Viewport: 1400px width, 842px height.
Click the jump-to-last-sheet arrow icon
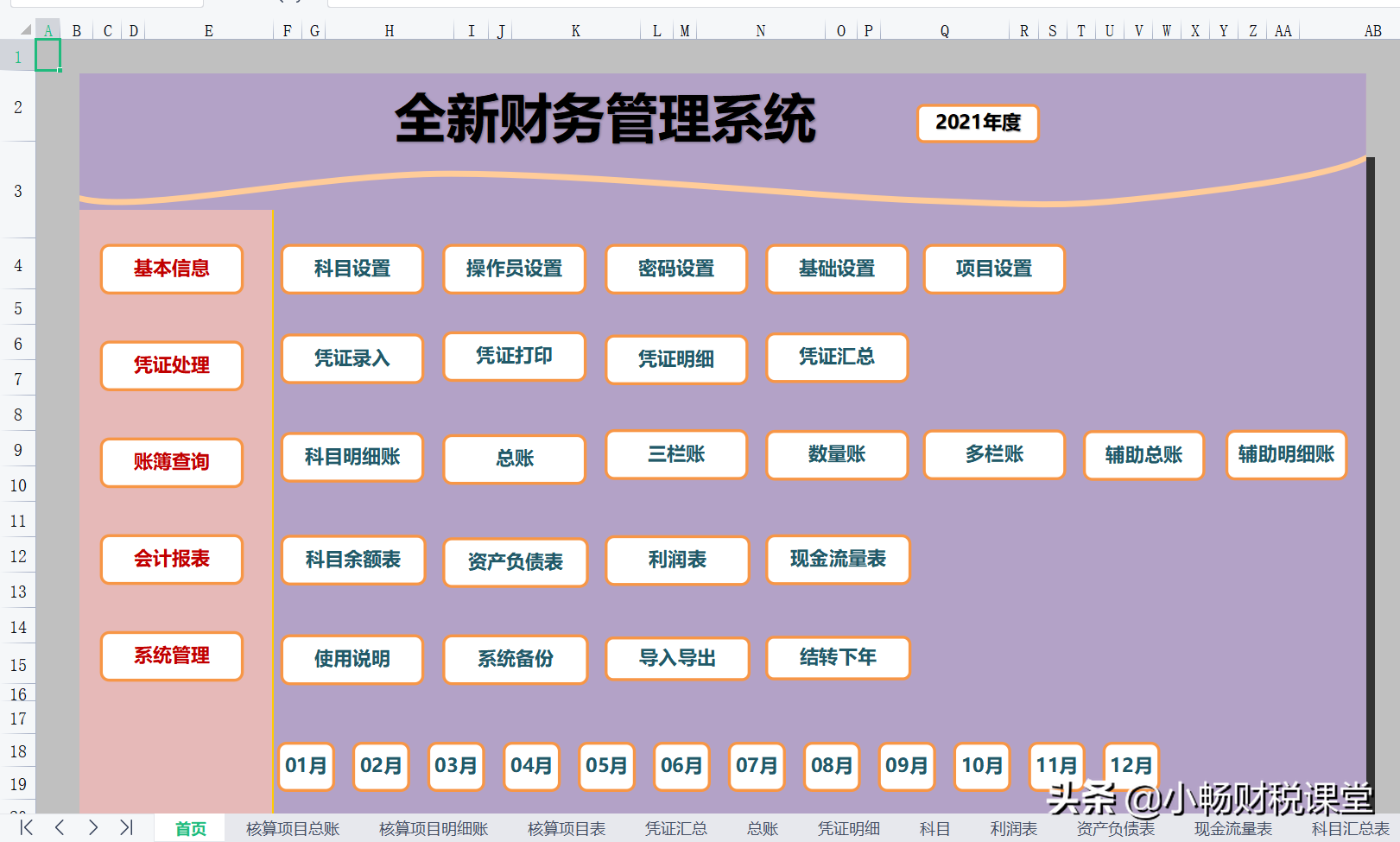[x=128, y=827]
